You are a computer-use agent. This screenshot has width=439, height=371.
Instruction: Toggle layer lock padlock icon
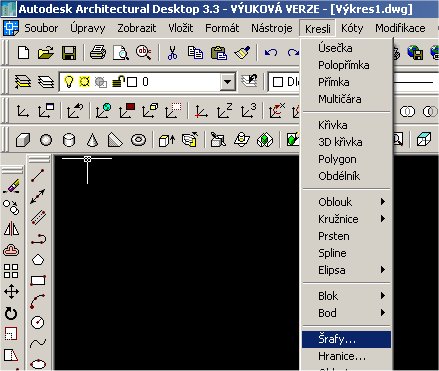(x=118, y=81)
